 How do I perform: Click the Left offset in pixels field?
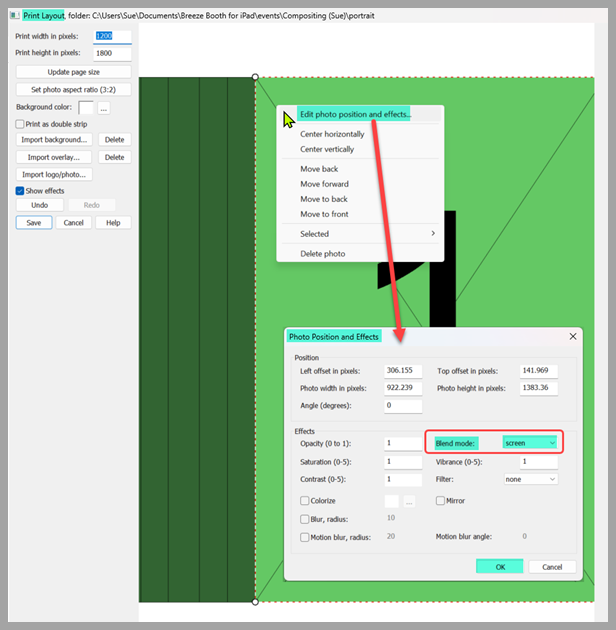403,371
